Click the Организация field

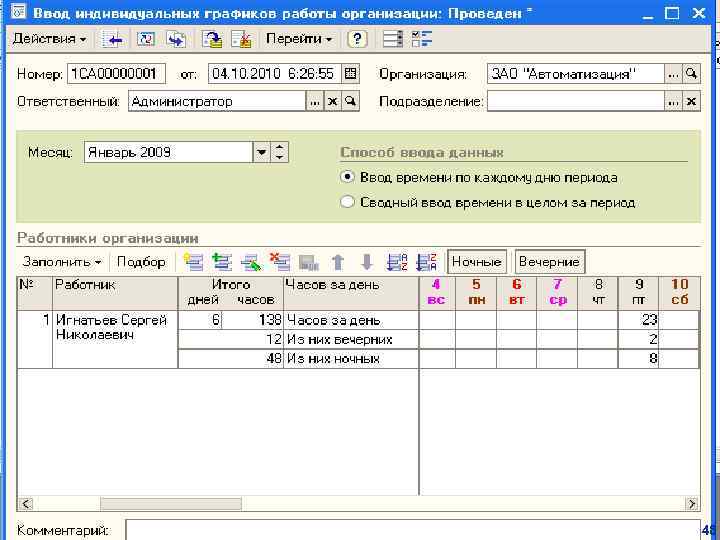[x=576, y=74]
